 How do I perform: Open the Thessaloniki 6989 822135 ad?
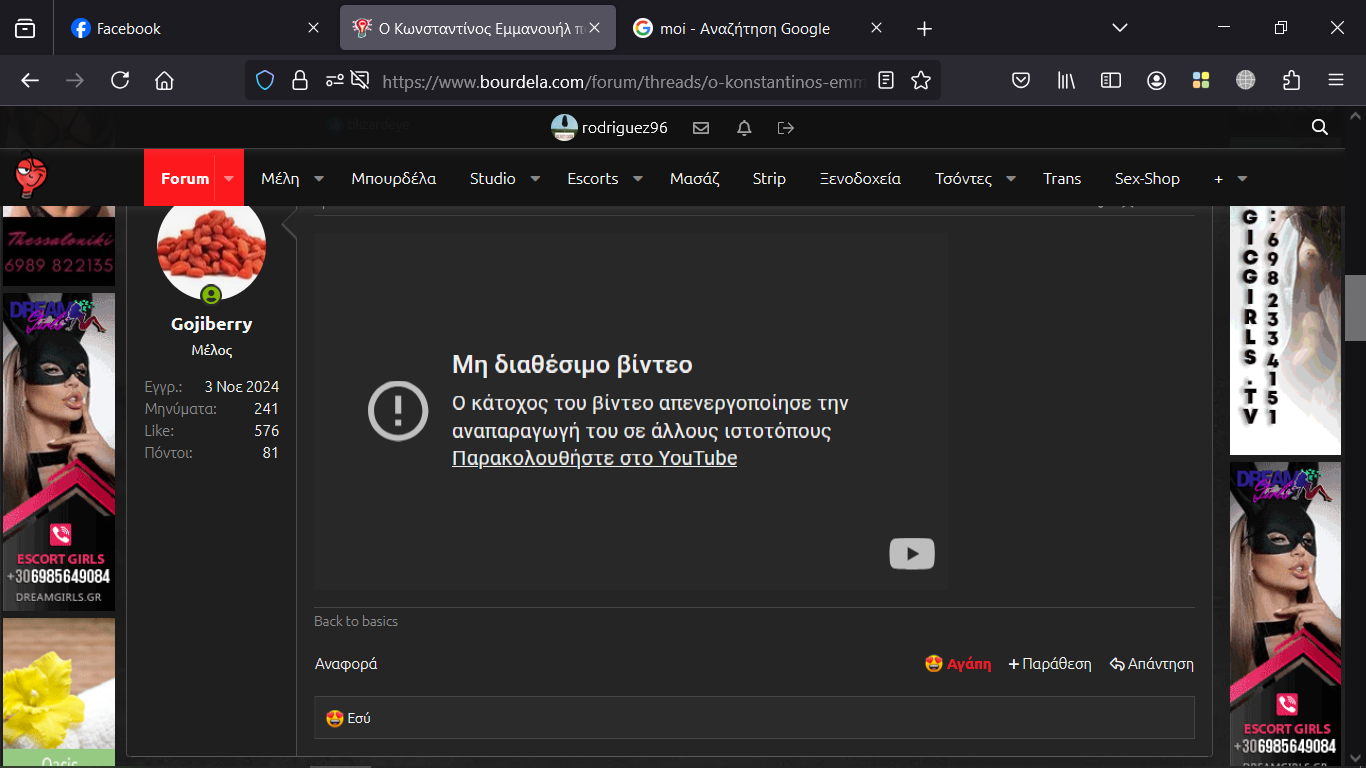tap(59, 247)
